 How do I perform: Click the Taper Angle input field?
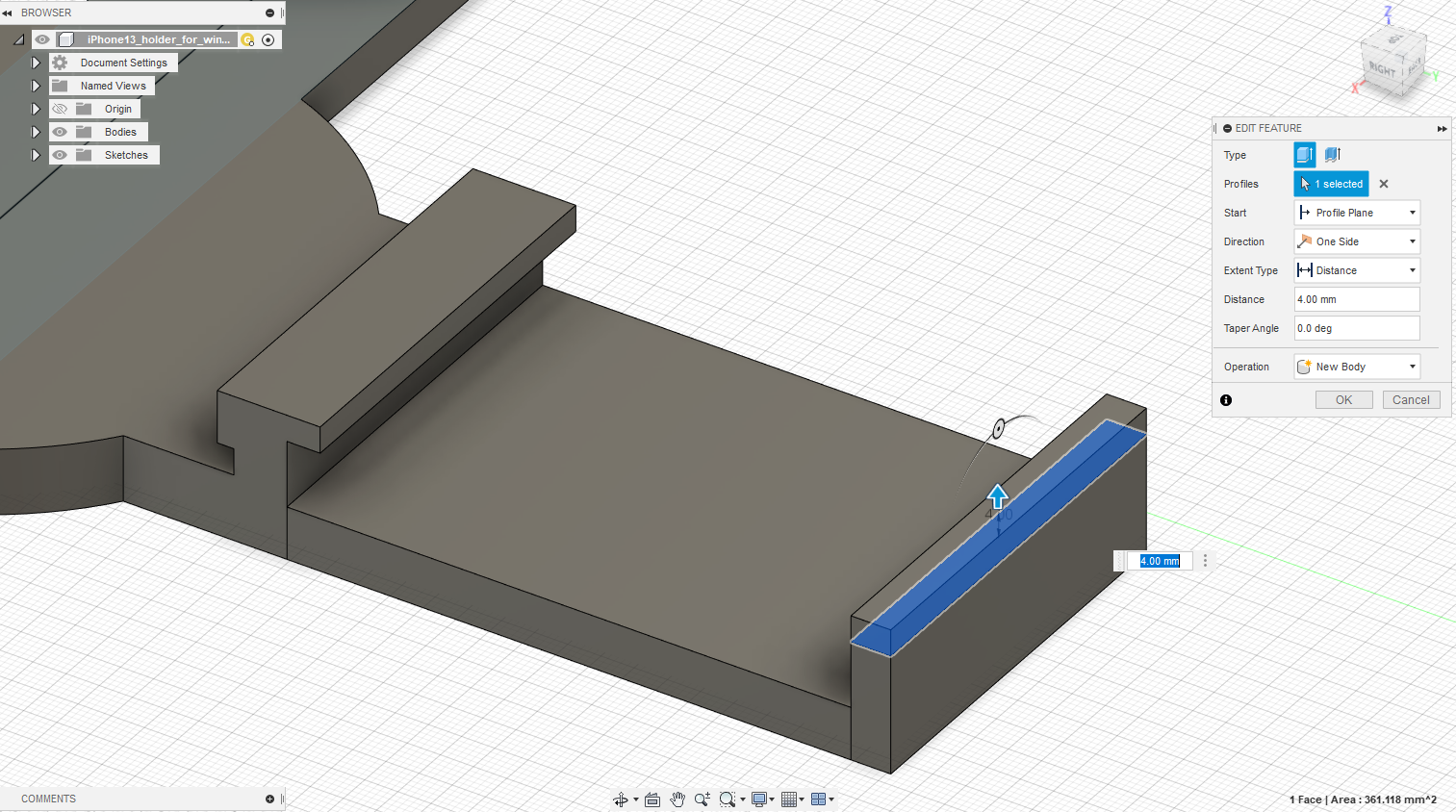click(1357, 328)
